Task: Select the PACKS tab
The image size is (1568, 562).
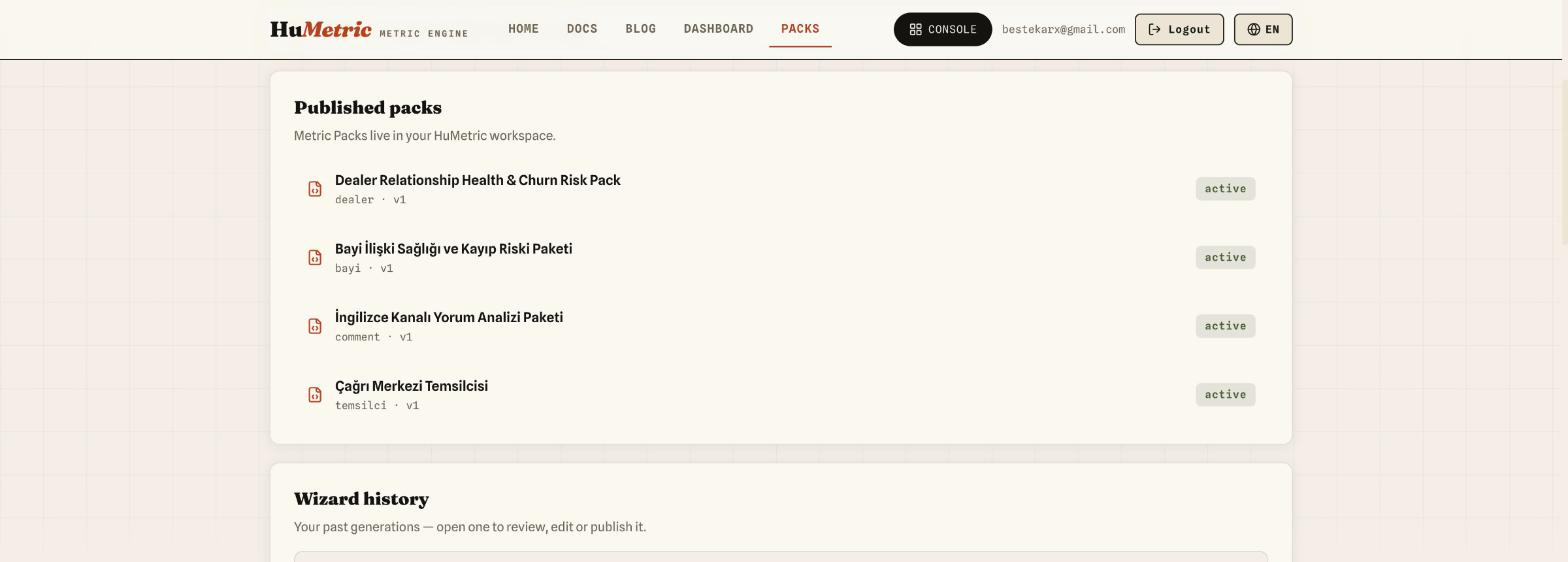Action: click(800, 29)
